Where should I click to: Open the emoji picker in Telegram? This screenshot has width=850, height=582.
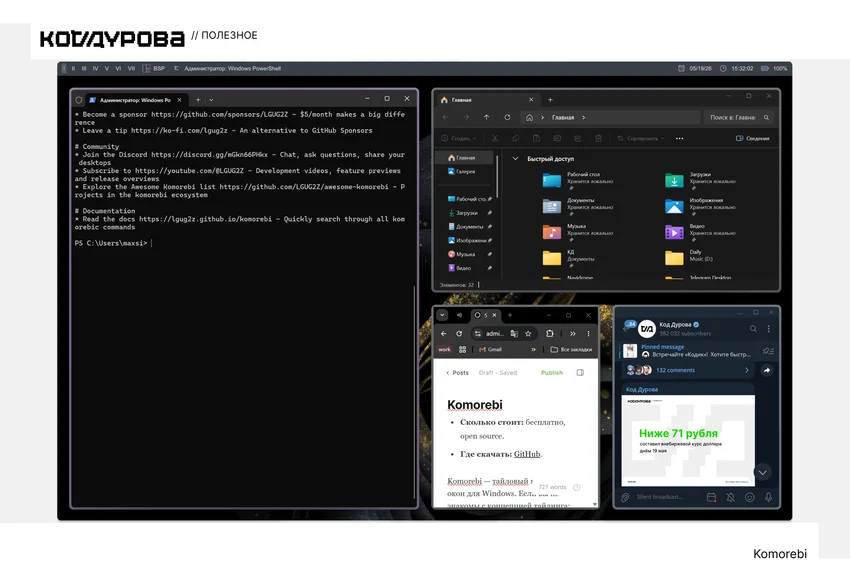tap(750, 497)
